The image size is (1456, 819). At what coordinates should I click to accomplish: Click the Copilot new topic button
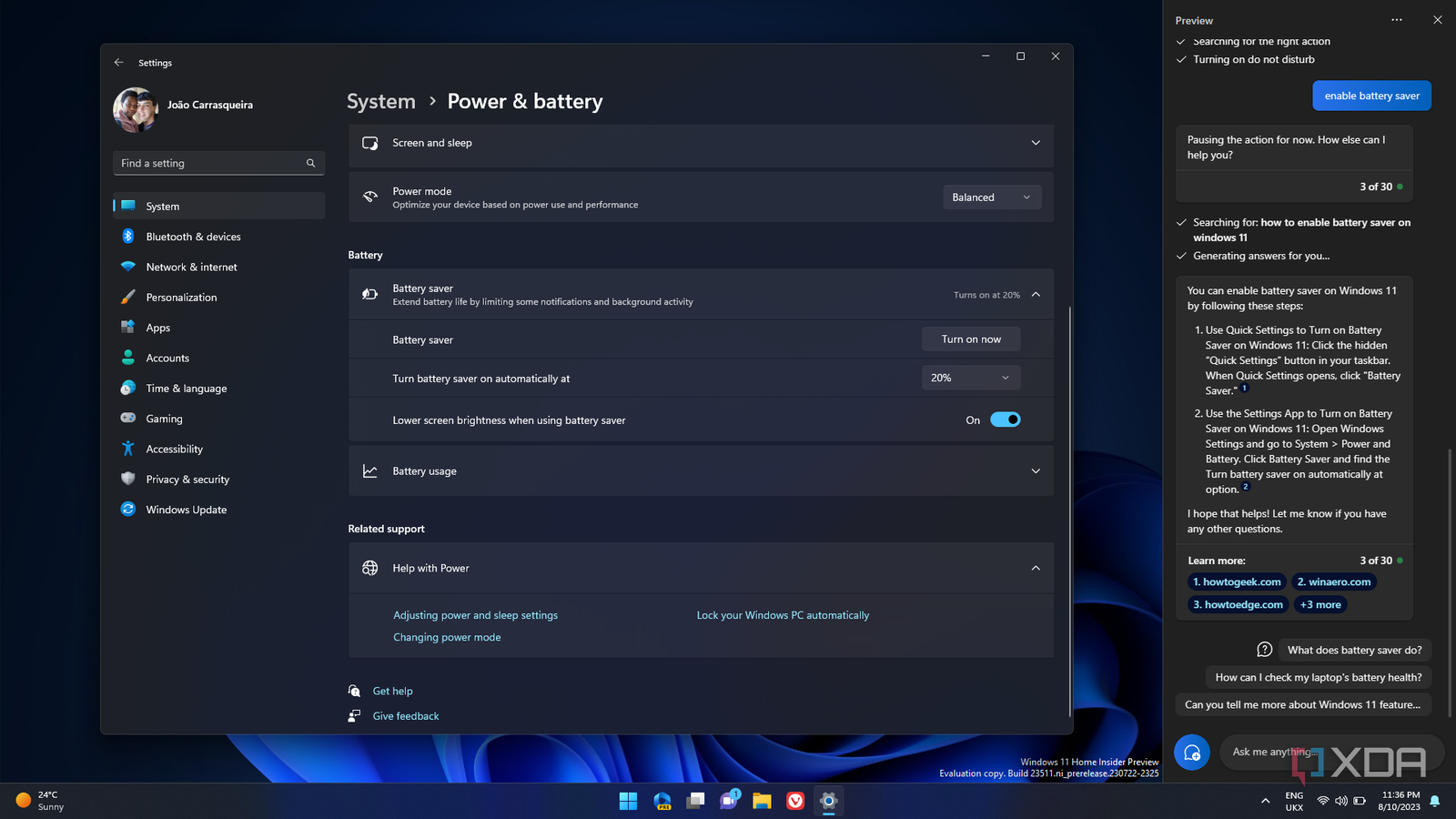[x=1191, y=753]
